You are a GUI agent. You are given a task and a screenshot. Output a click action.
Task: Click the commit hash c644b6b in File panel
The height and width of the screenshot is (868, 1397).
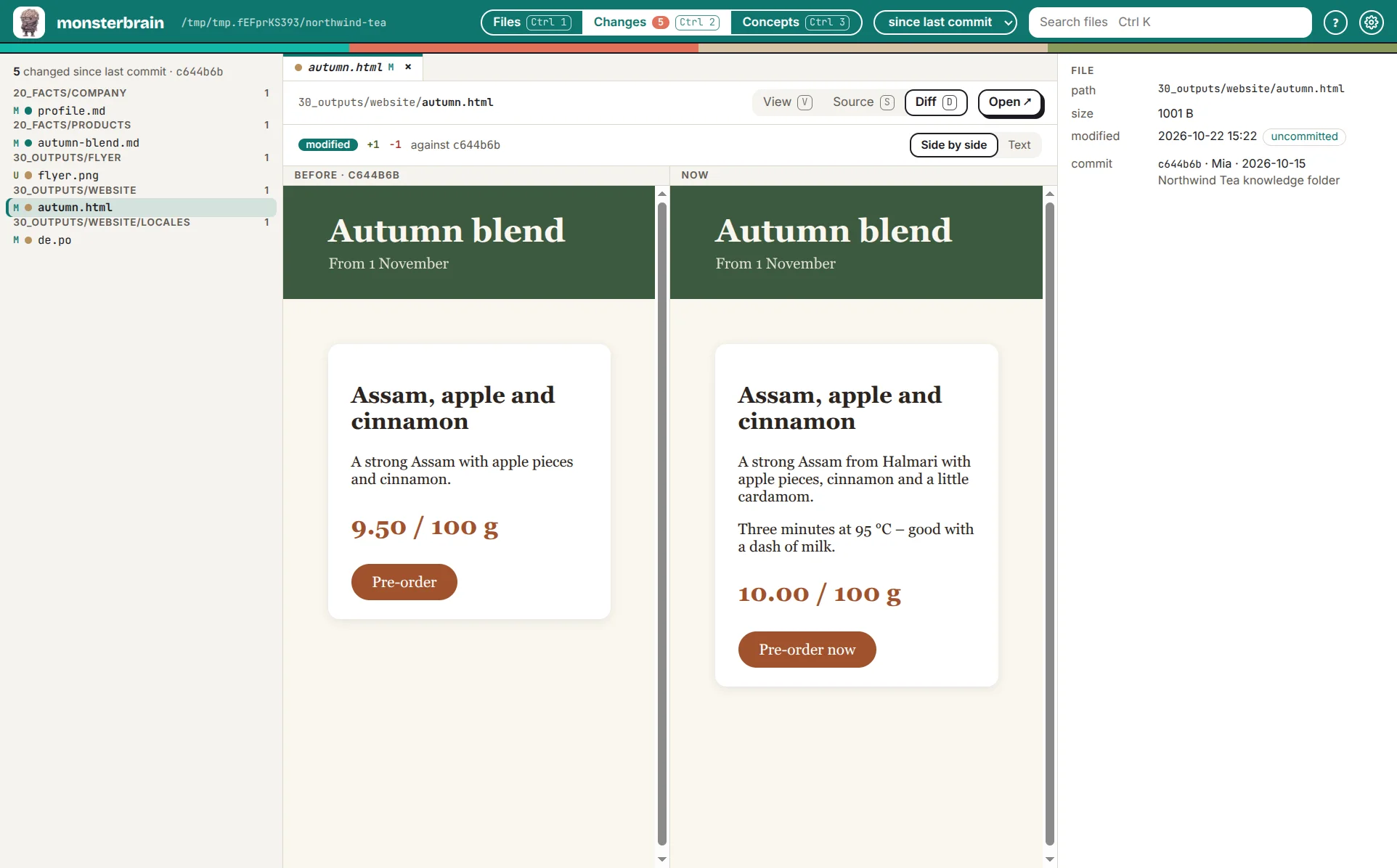point(1179,164)
